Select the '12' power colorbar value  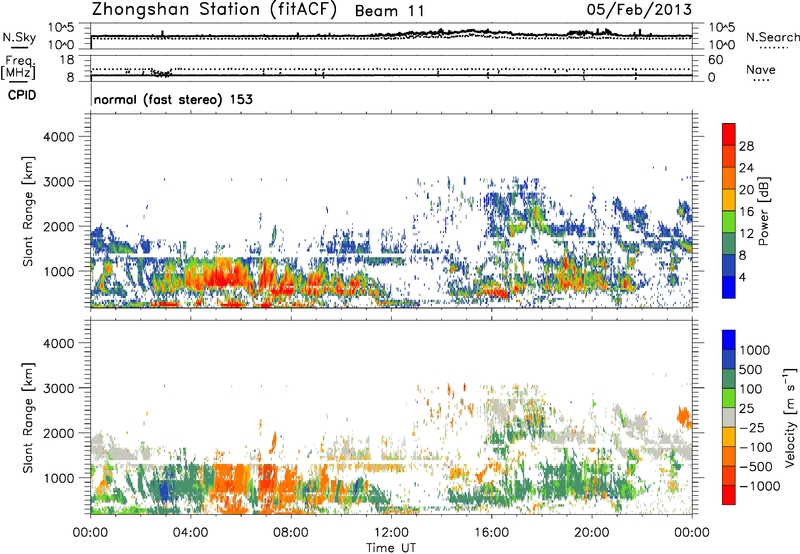point(746,234)
